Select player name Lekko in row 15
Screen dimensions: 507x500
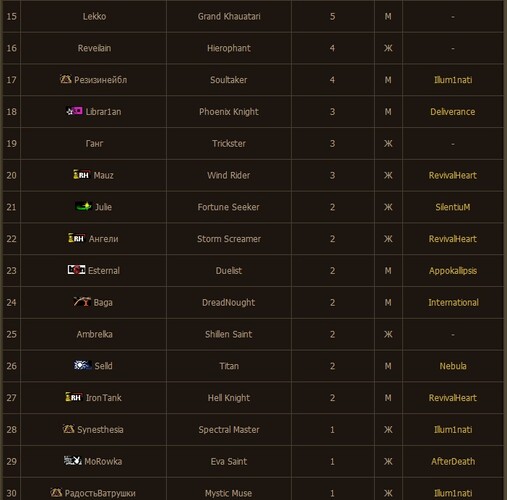[94, 16]
